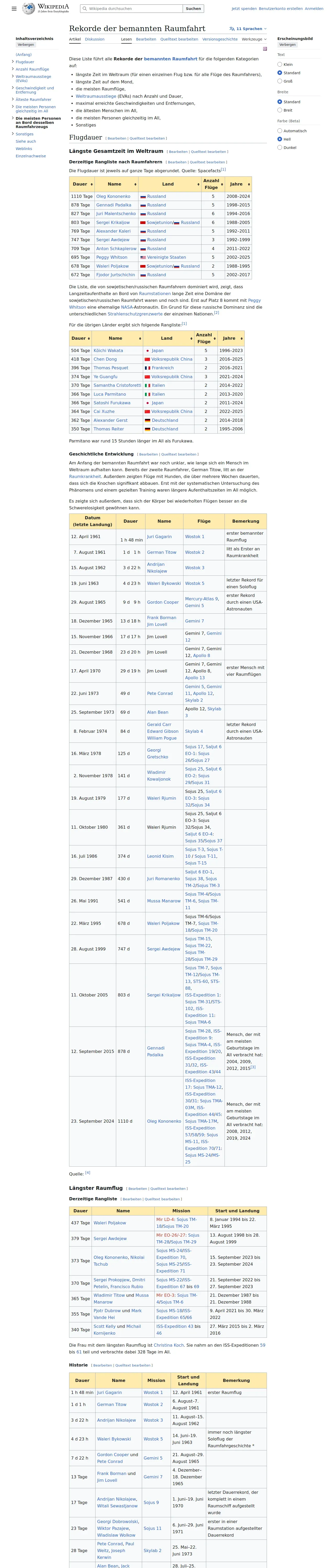Click the language translation icon beside 11 Sprachen

click(232, 28)
